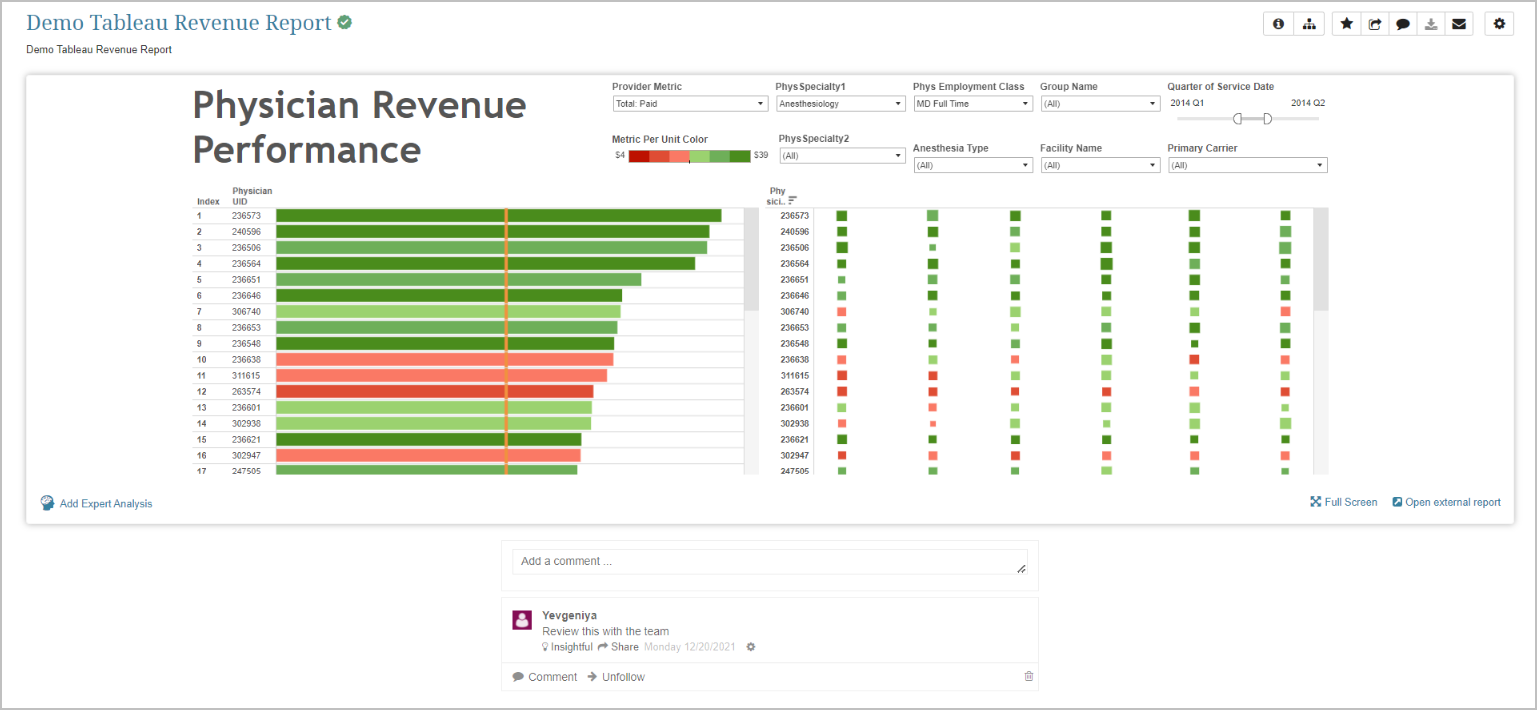
Task: Click the envelope email icon
Action: point(1459,25)
